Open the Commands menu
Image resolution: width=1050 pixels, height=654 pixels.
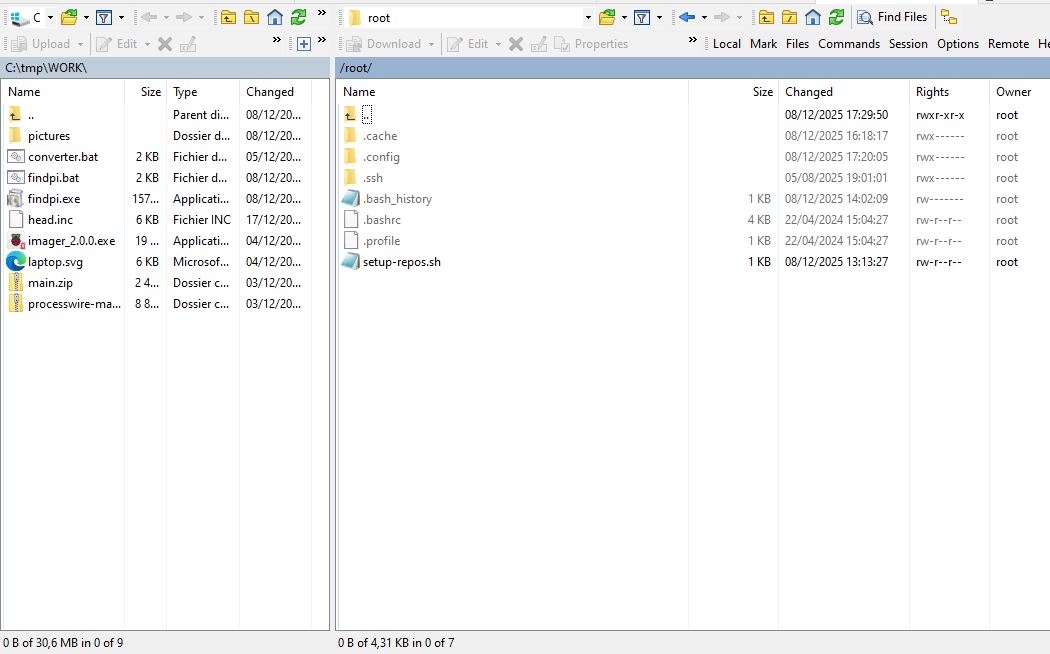(848, 44)
